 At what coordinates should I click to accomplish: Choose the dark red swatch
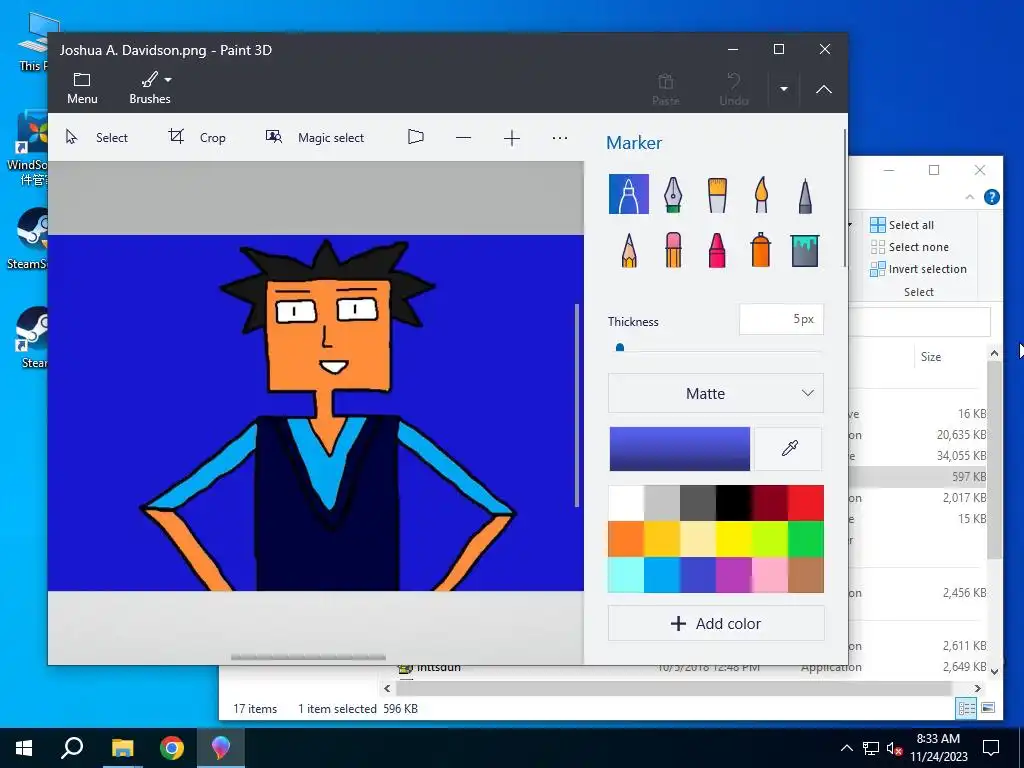tap(769, 502)
